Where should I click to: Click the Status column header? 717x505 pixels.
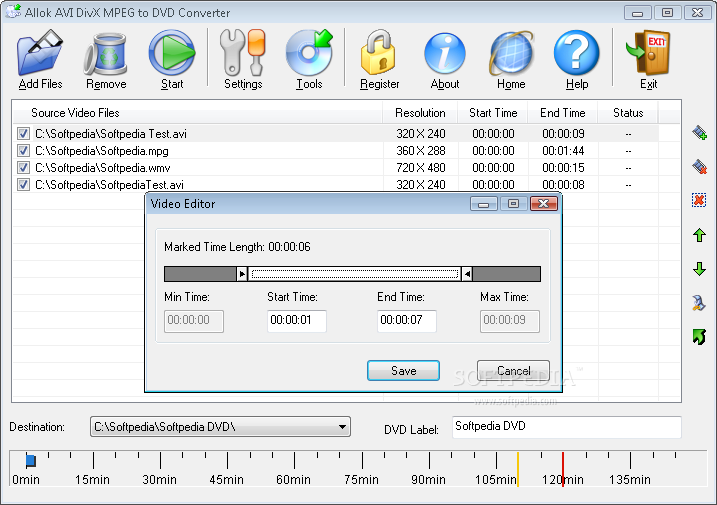coord(628,113)
